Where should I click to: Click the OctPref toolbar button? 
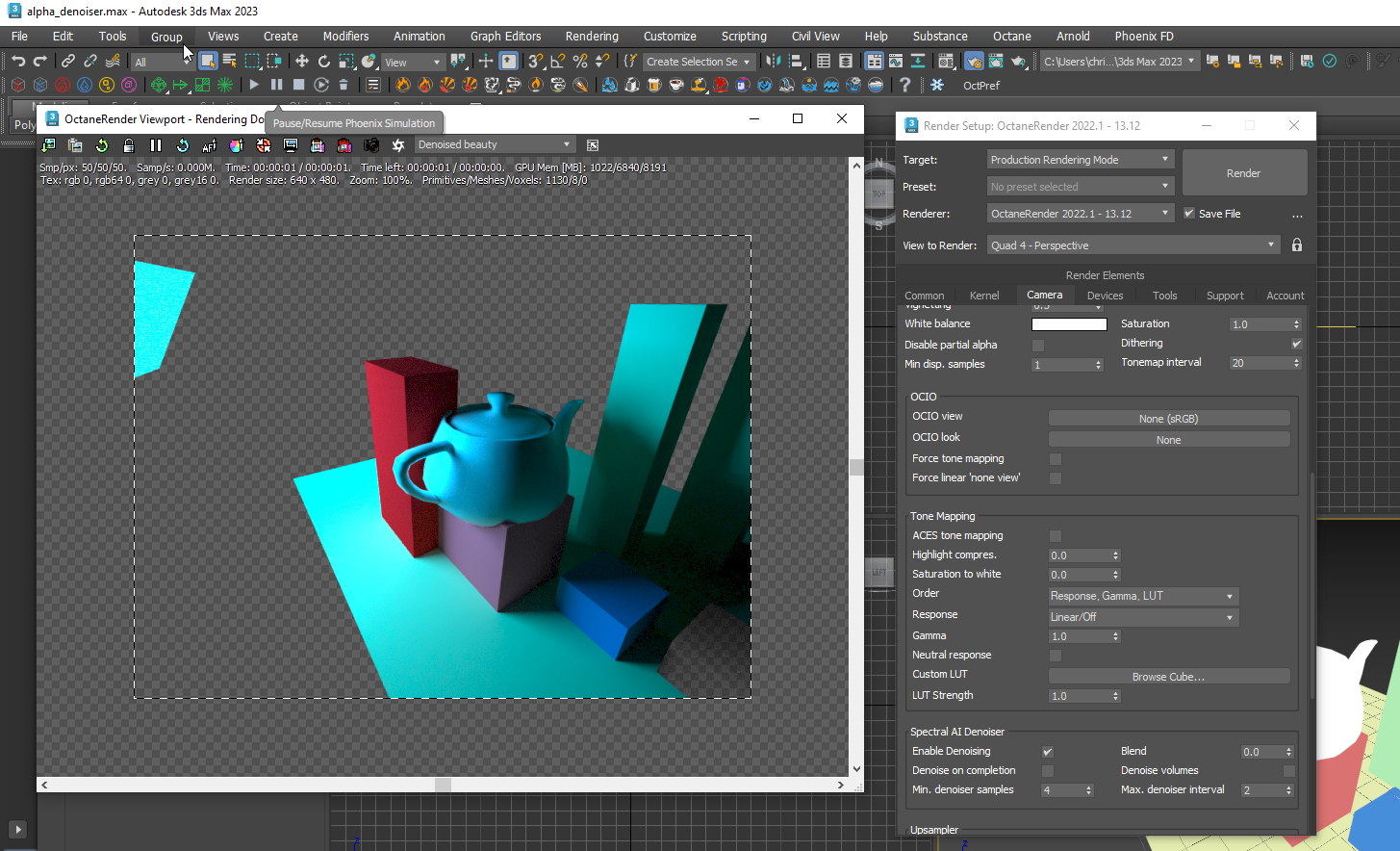click(x=980, y=86)
